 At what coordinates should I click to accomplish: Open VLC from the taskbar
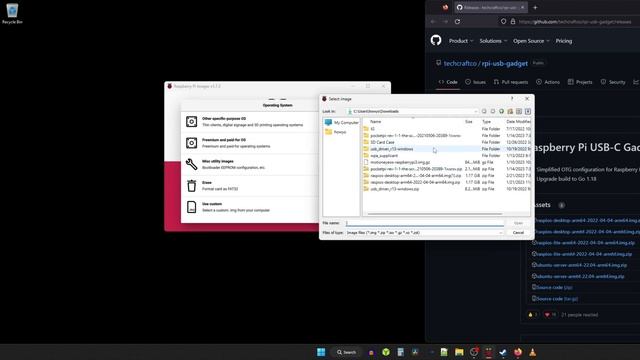(533, 352)
